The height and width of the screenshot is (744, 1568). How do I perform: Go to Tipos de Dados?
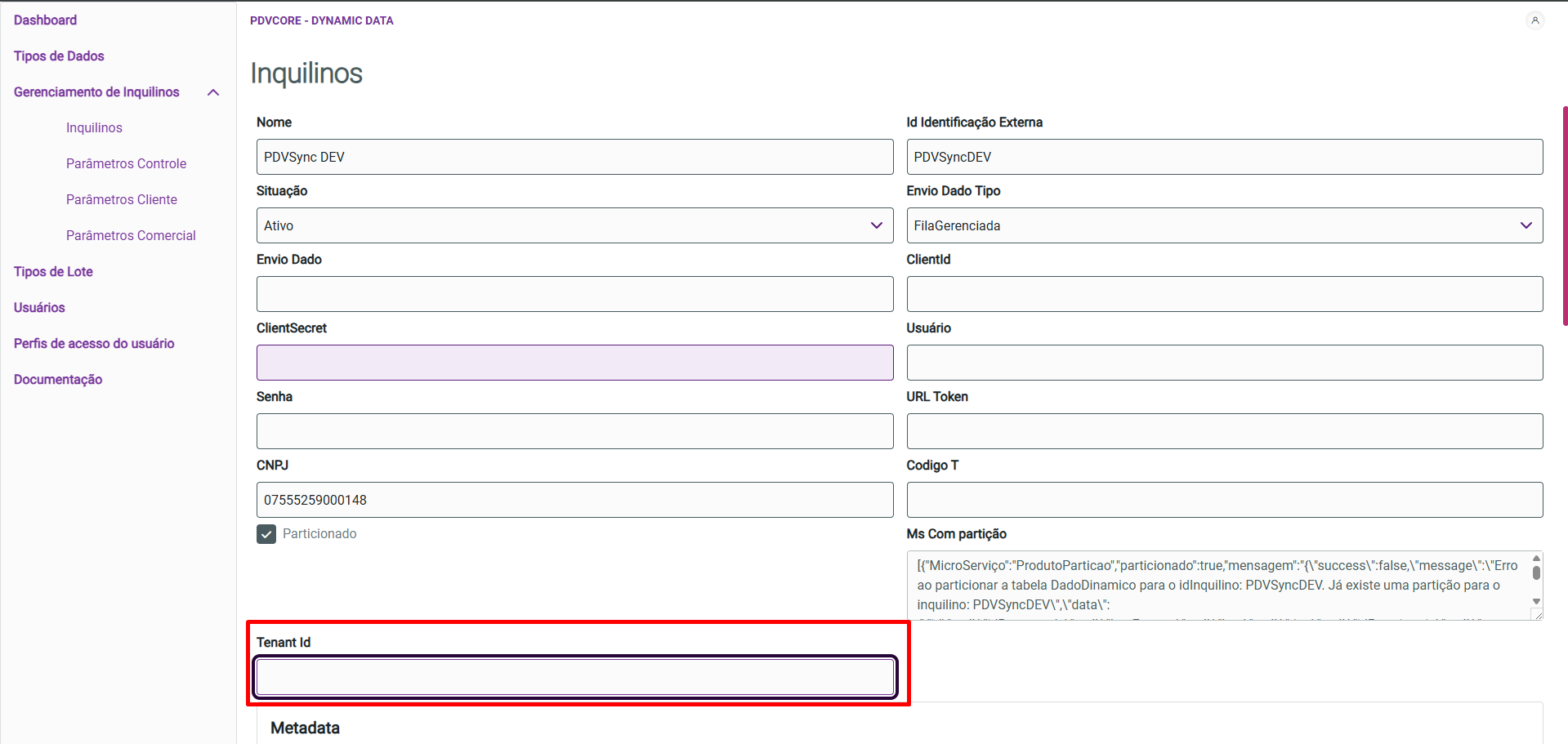pyautogui.click(x=59, y=56)
